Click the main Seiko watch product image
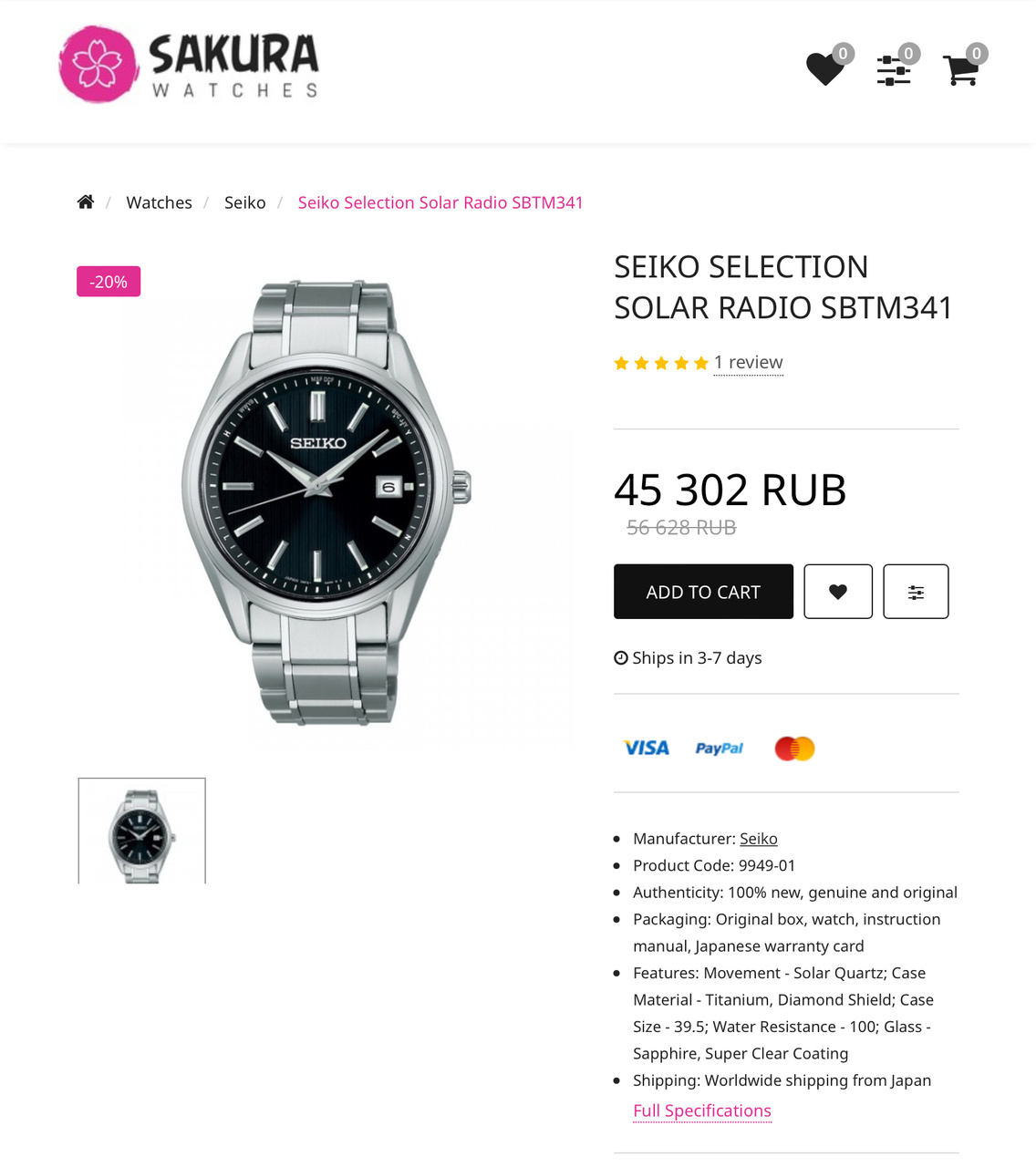Viewport: 1036px width, 1167px height. point(326,503)
